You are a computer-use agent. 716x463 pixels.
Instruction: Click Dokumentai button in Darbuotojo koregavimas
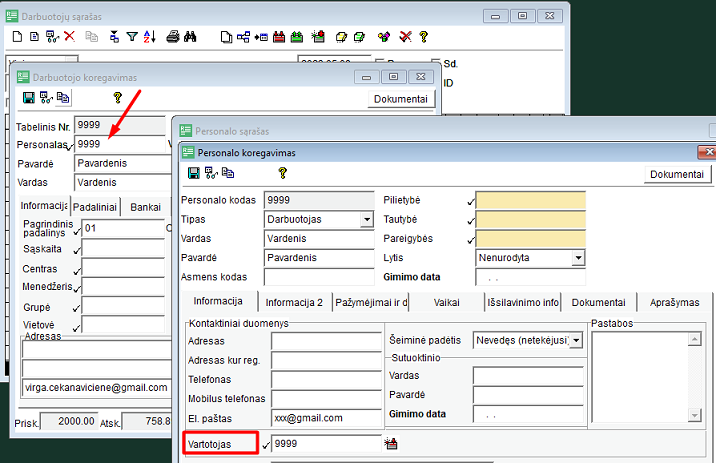point(401,99)
